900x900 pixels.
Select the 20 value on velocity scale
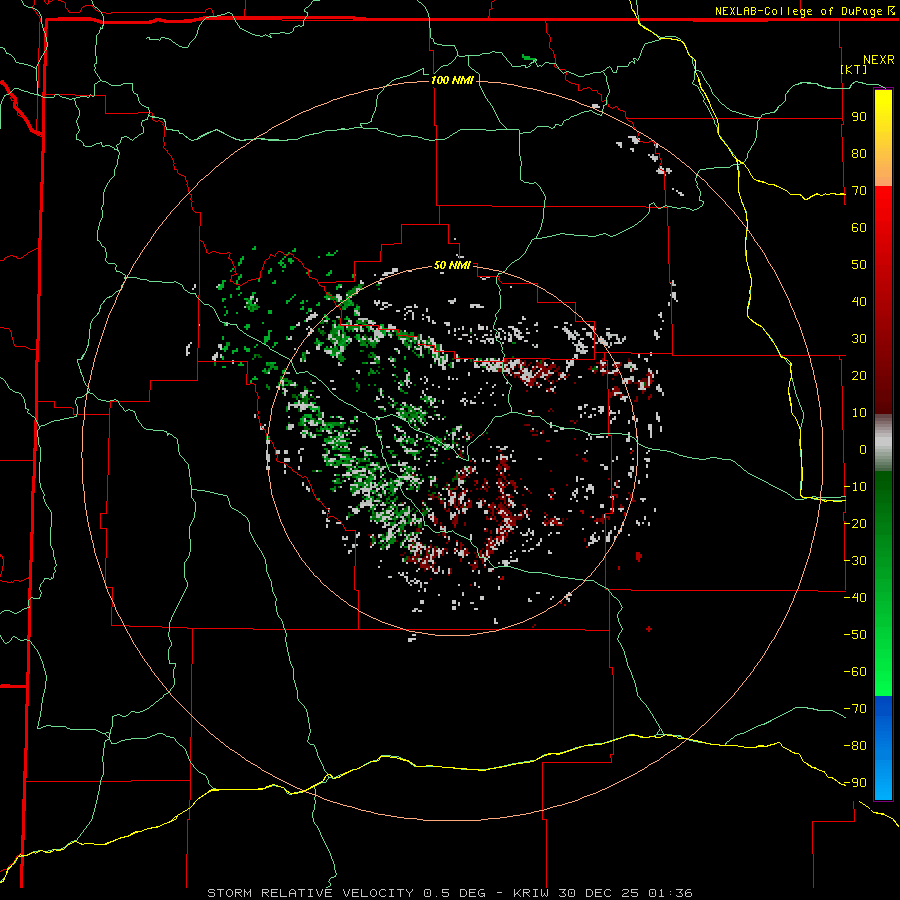859,375
